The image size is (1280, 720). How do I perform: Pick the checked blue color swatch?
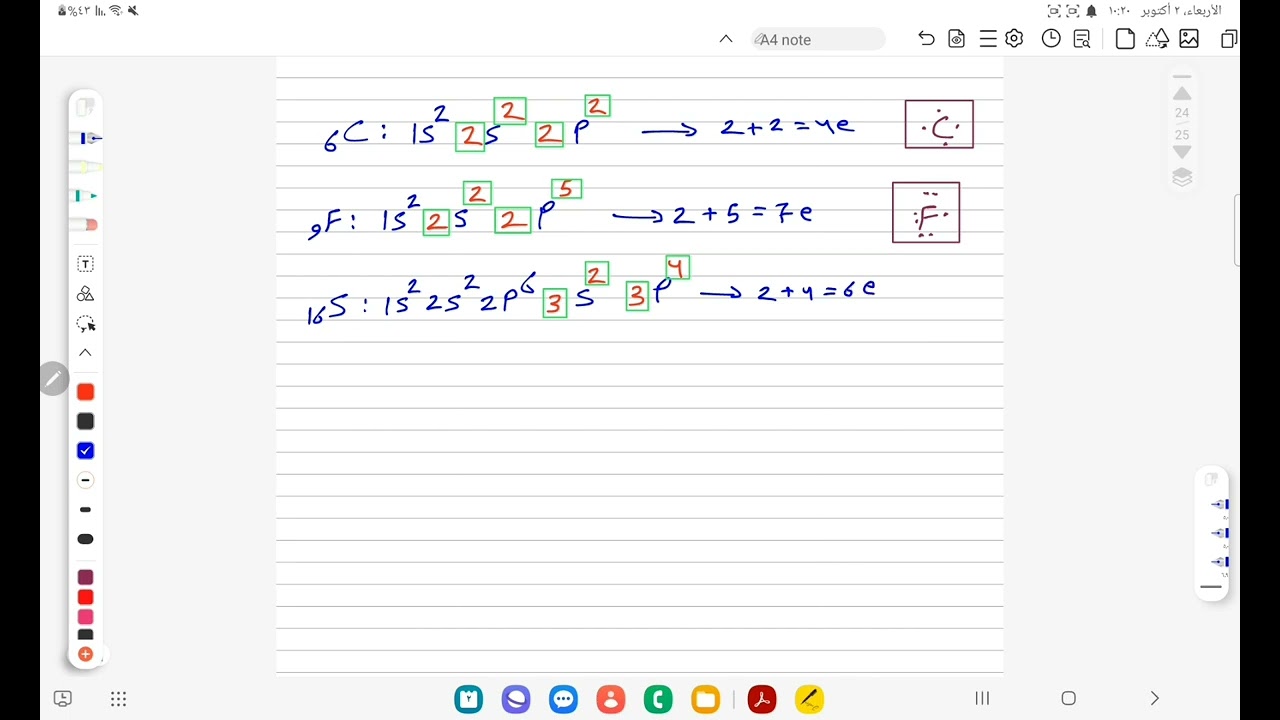tap(85, 451)
